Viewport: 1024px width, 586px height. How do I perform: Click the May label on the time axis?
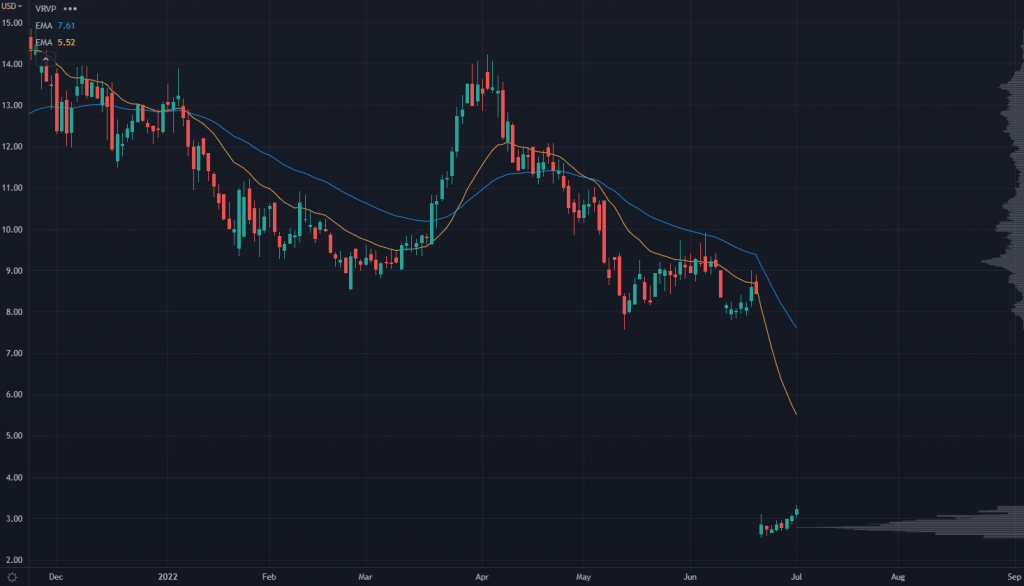pyautogui.click(x=583, y=577)
